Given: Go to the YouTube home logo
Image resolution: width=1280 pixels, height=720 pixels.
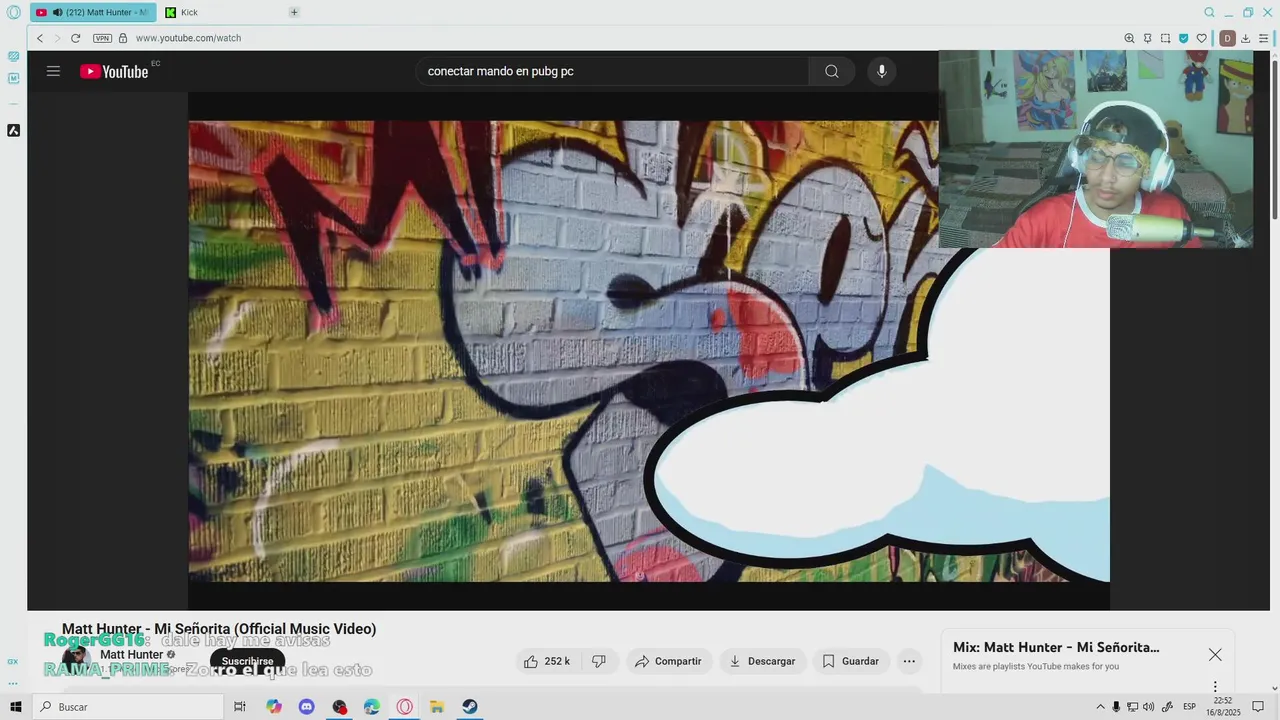Looking at the screenshot, I should click(114, 71).
